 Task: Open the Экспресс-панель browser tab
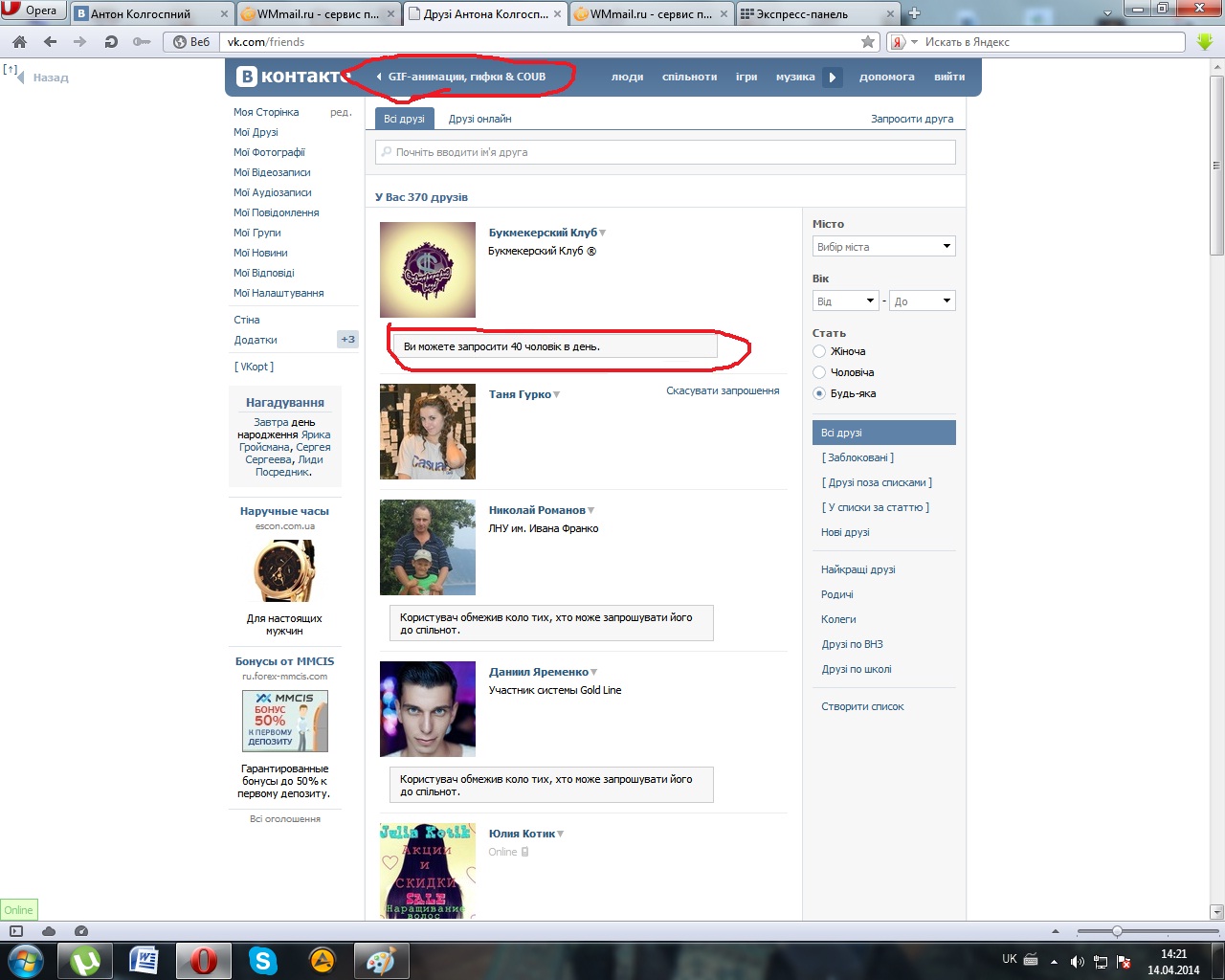(818, 13)
